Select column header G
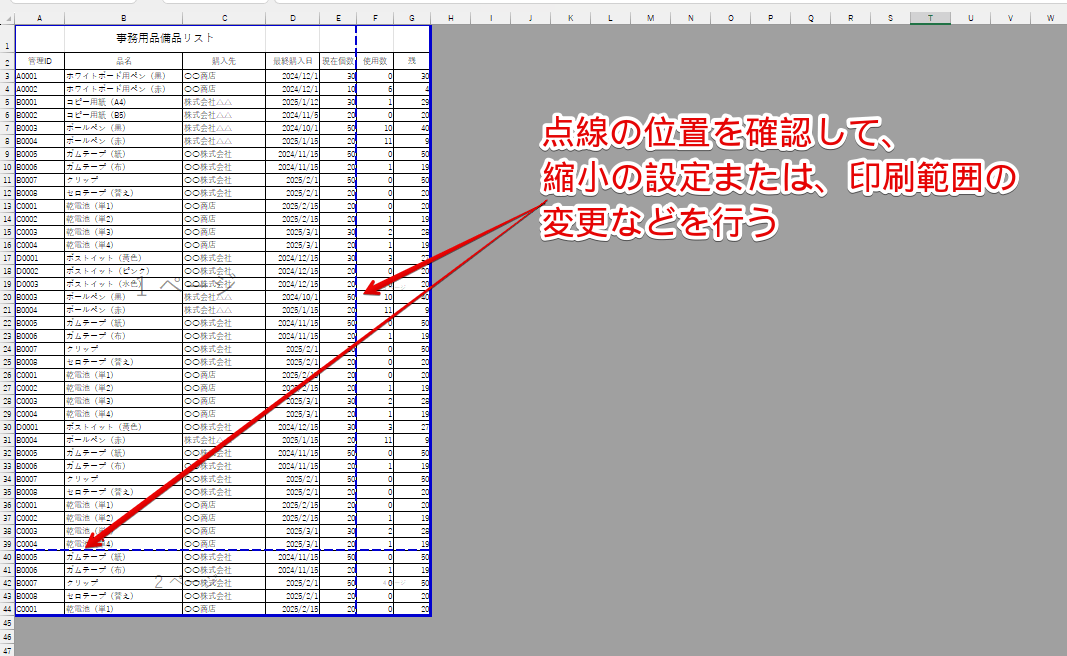Screen dimensions: 1067x656 412,17
